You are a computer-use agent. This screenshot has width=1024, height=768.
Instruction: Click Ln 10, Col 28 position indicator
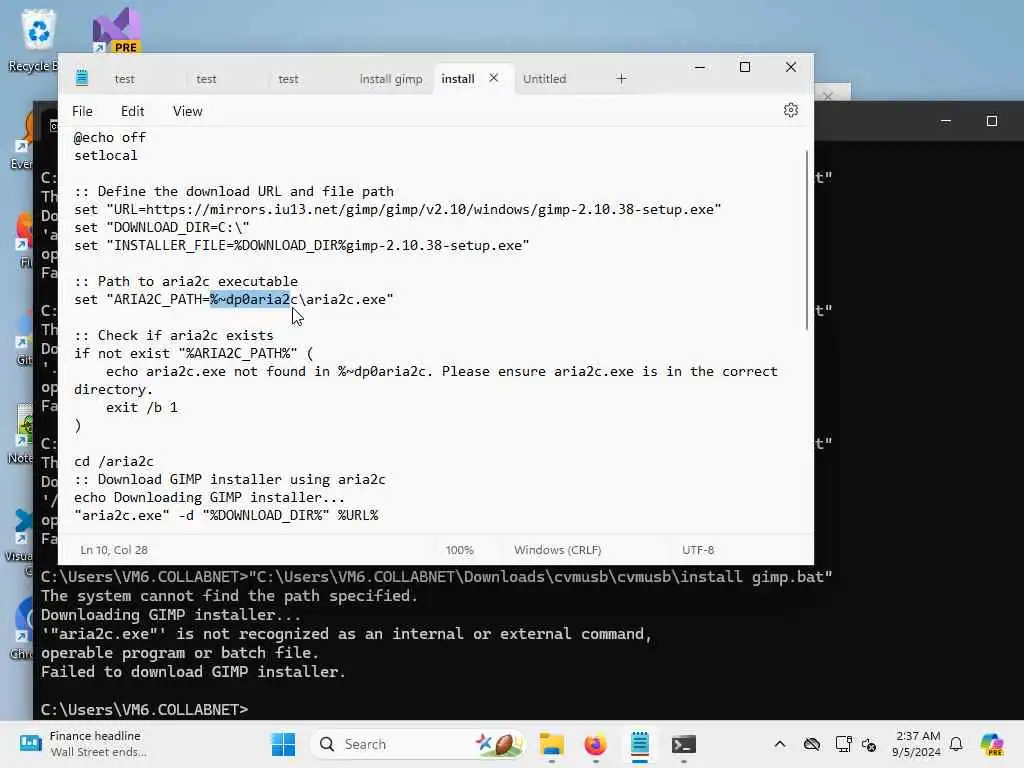click(x=114, y=550)
